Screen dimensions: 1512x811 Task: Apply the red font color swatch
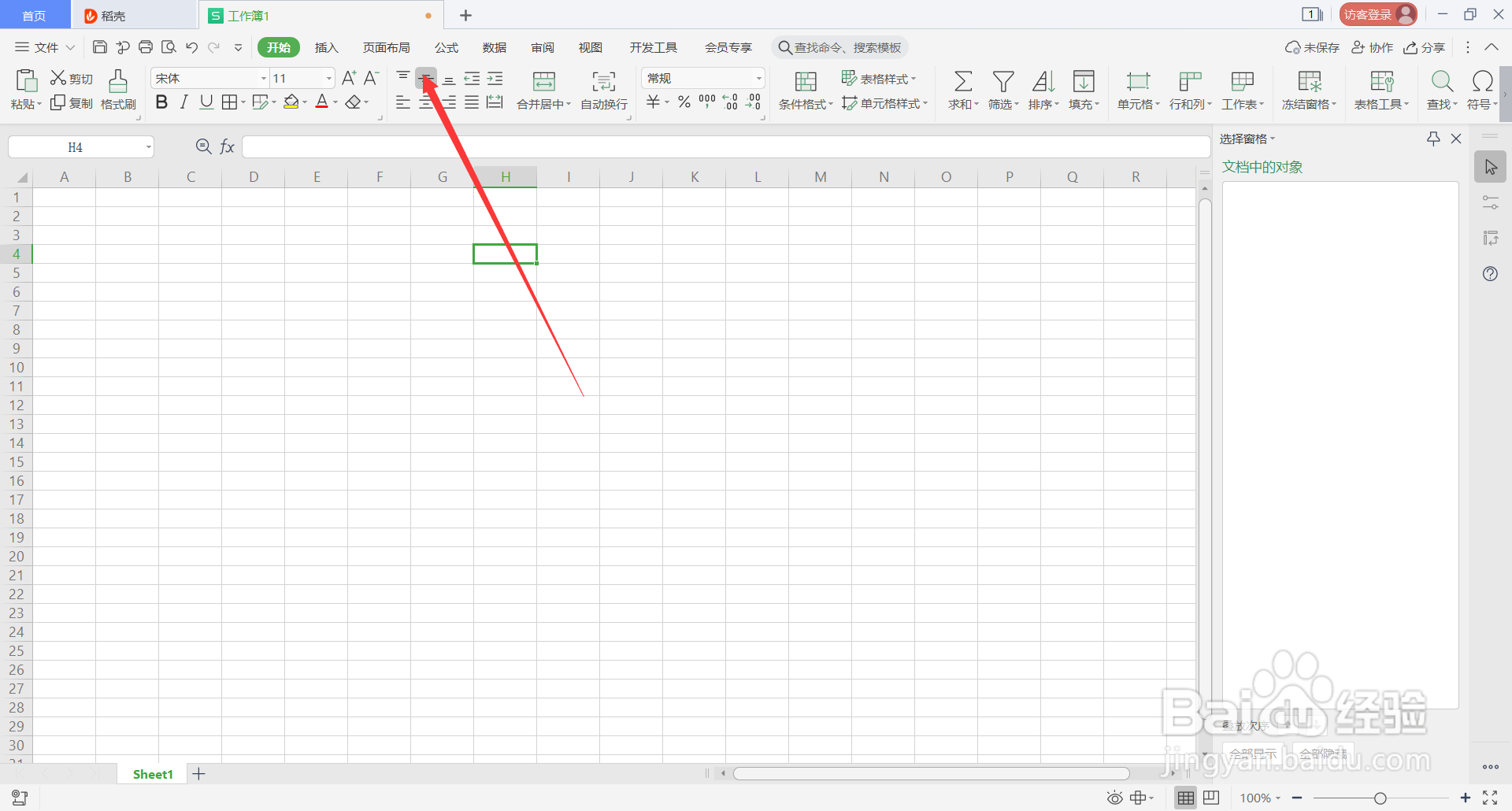pyautogui.click(x=321, y=102)
